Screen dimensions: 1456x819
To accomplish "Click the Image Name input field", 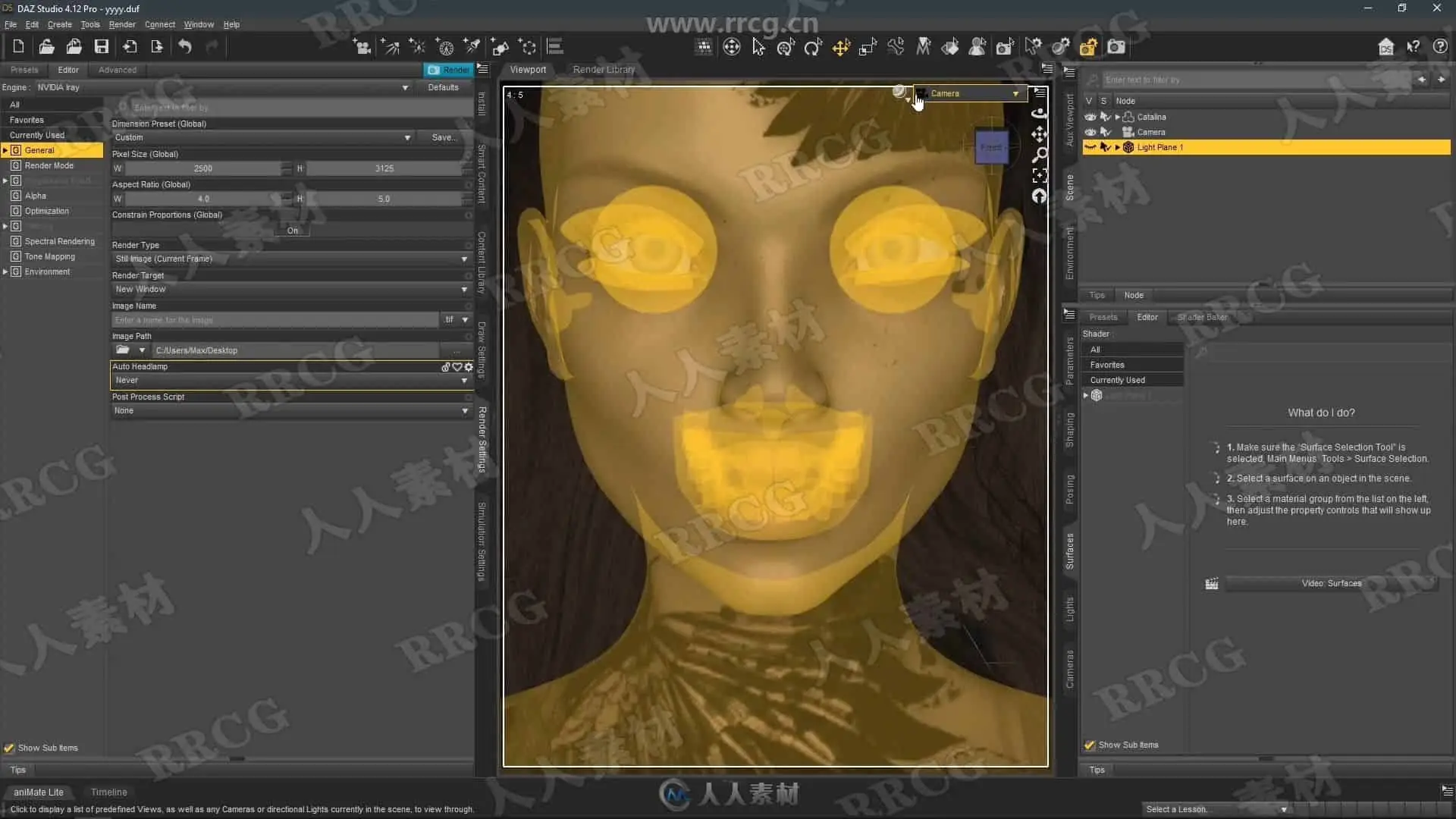I will click(x=275, y=320).
